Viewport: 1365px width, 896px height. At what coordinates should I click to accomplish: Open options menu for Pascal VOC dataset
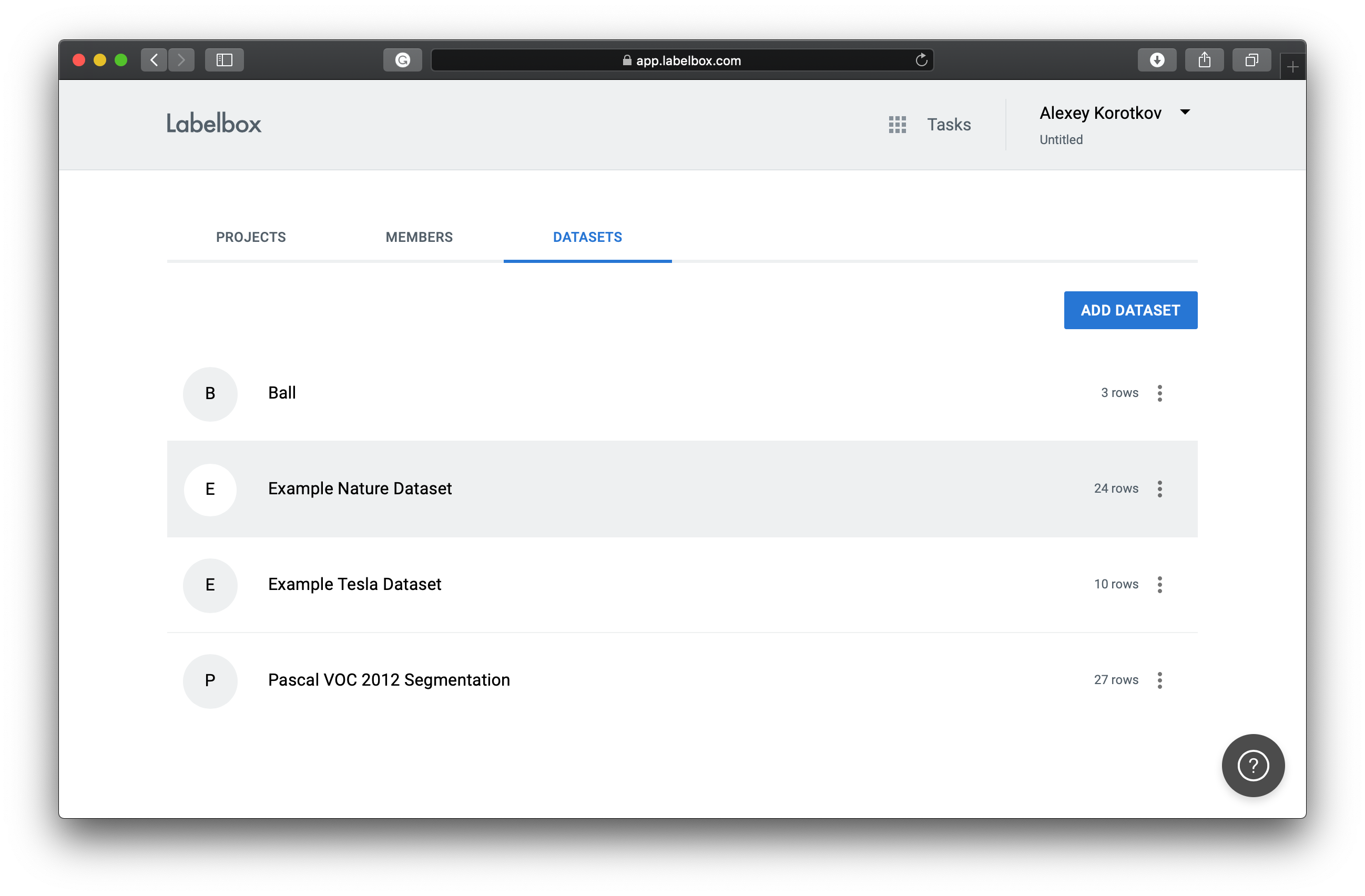pyautogui.click(x=1159, y=680)
